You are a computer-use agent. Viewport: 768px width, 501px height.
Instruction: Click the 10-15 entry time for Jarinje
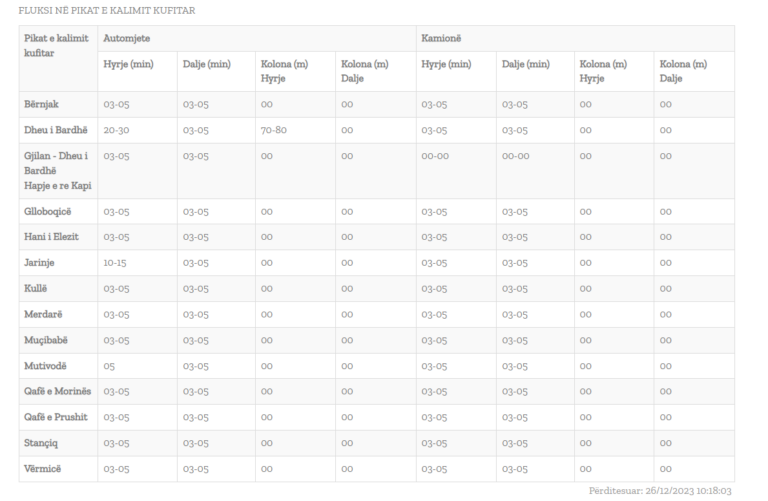pyautogui.click(x=116, y=262)
